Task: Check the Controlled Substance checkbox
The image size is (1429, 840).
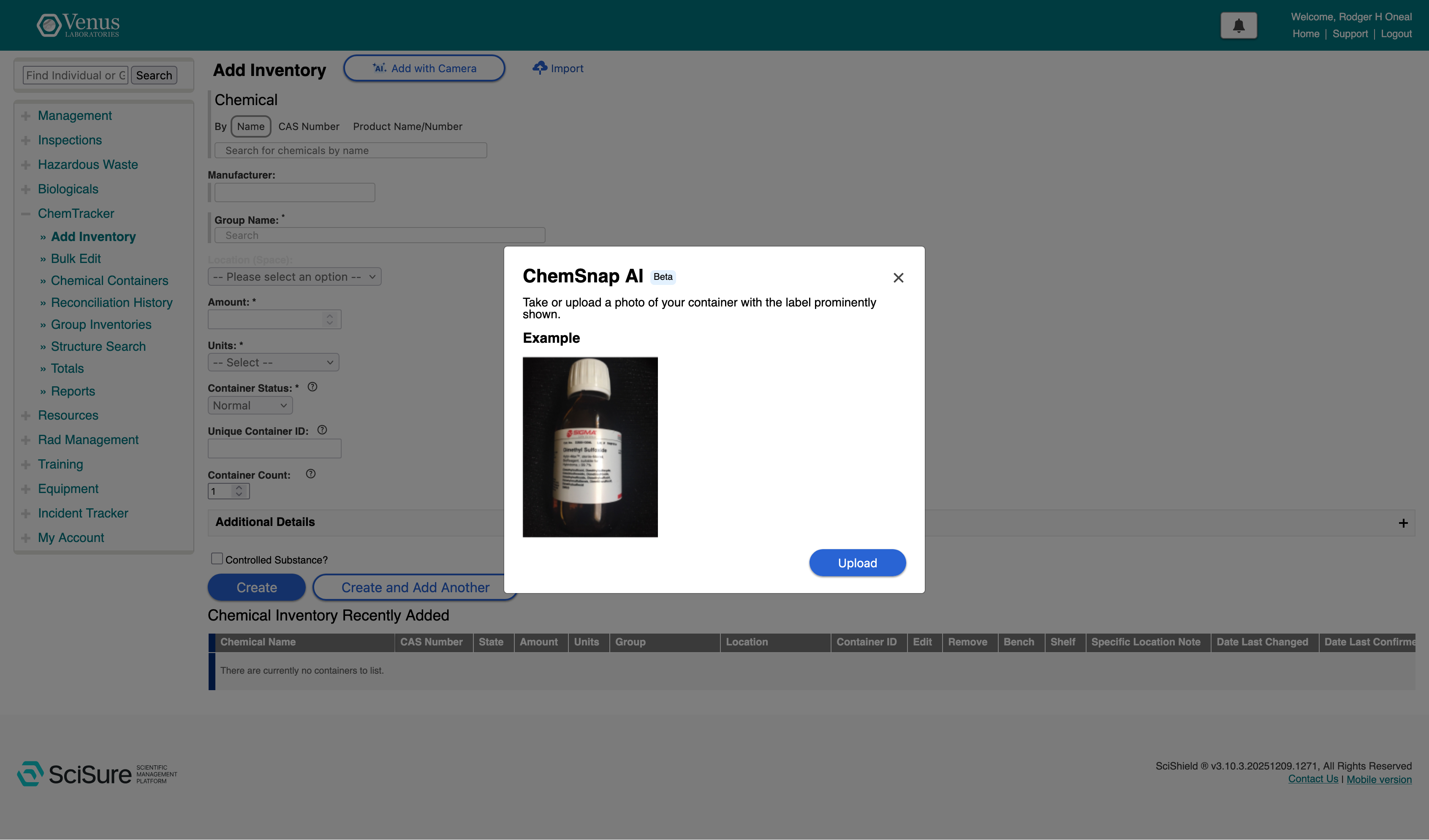Action: coord(217,559)
